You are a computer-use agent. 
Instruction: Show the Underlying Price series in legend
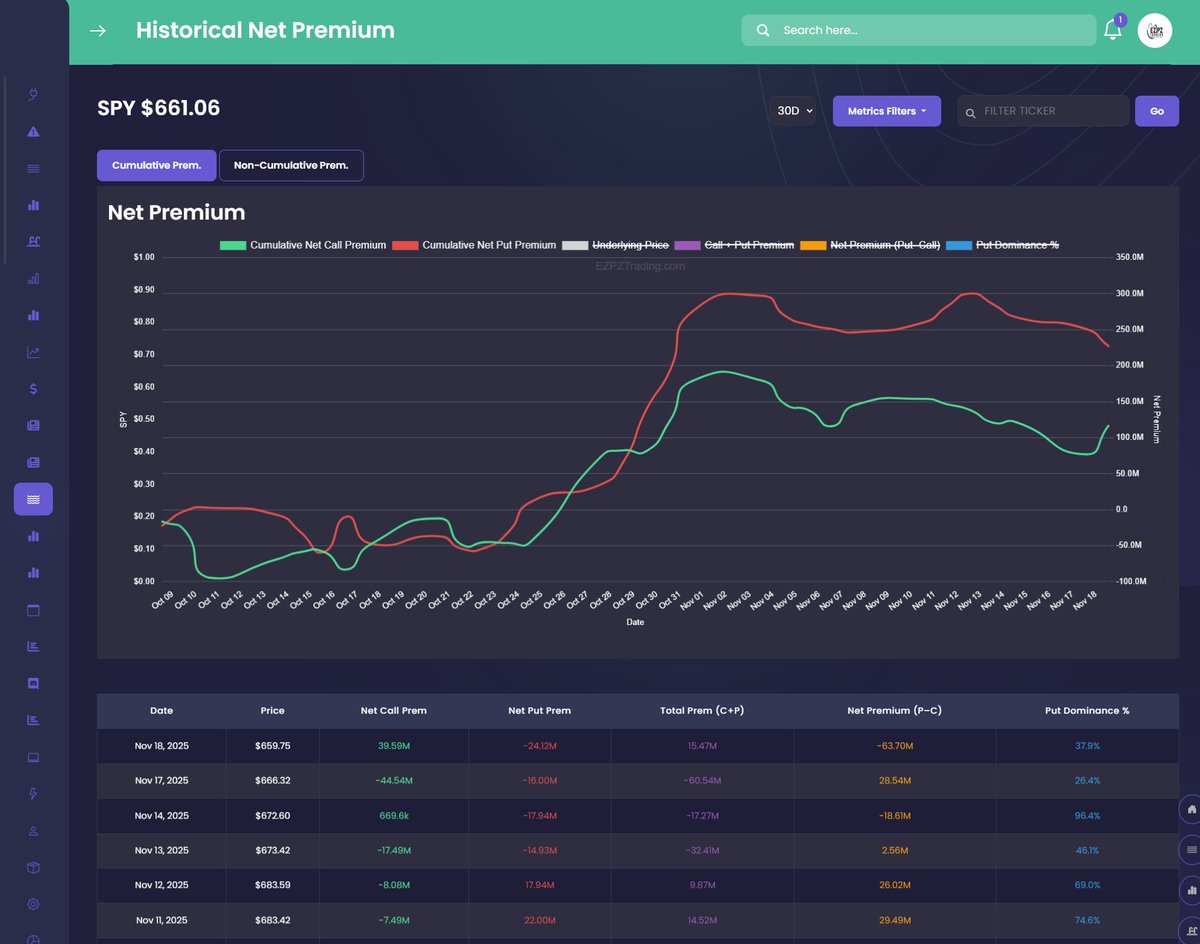pos(616,245)
